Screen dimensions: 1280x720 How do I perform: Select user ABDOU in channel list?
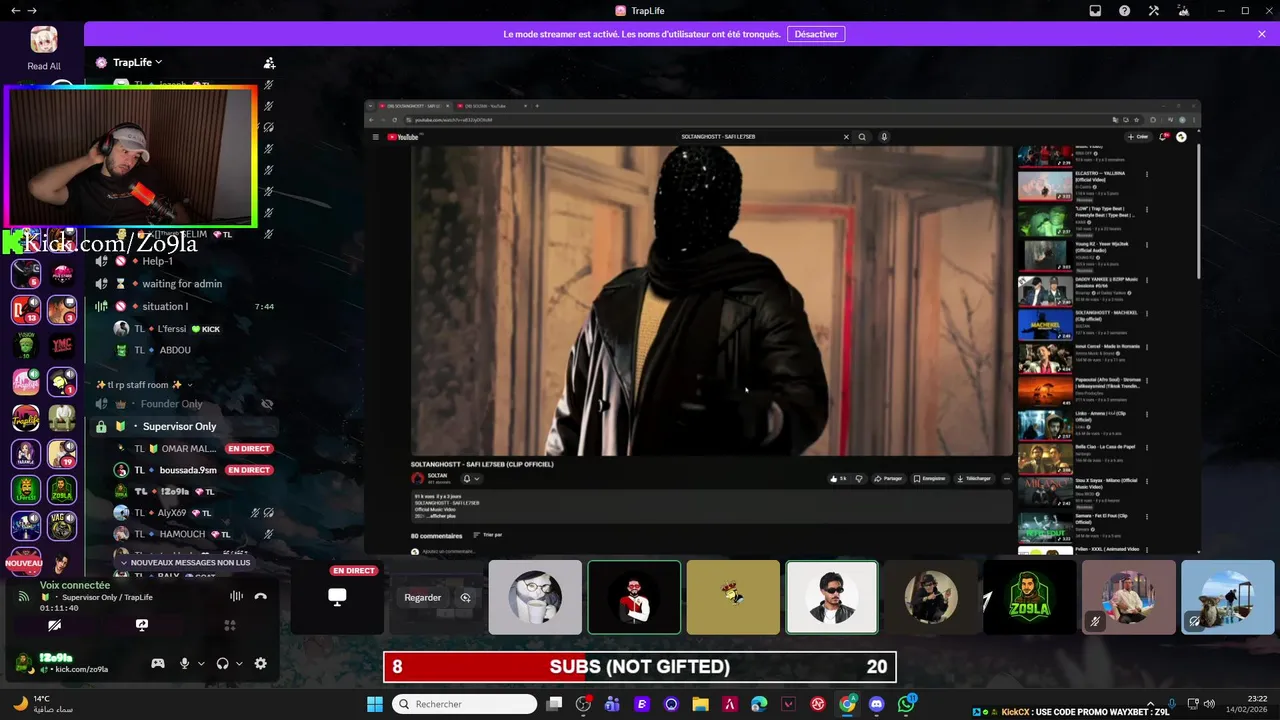click(175, 350)
